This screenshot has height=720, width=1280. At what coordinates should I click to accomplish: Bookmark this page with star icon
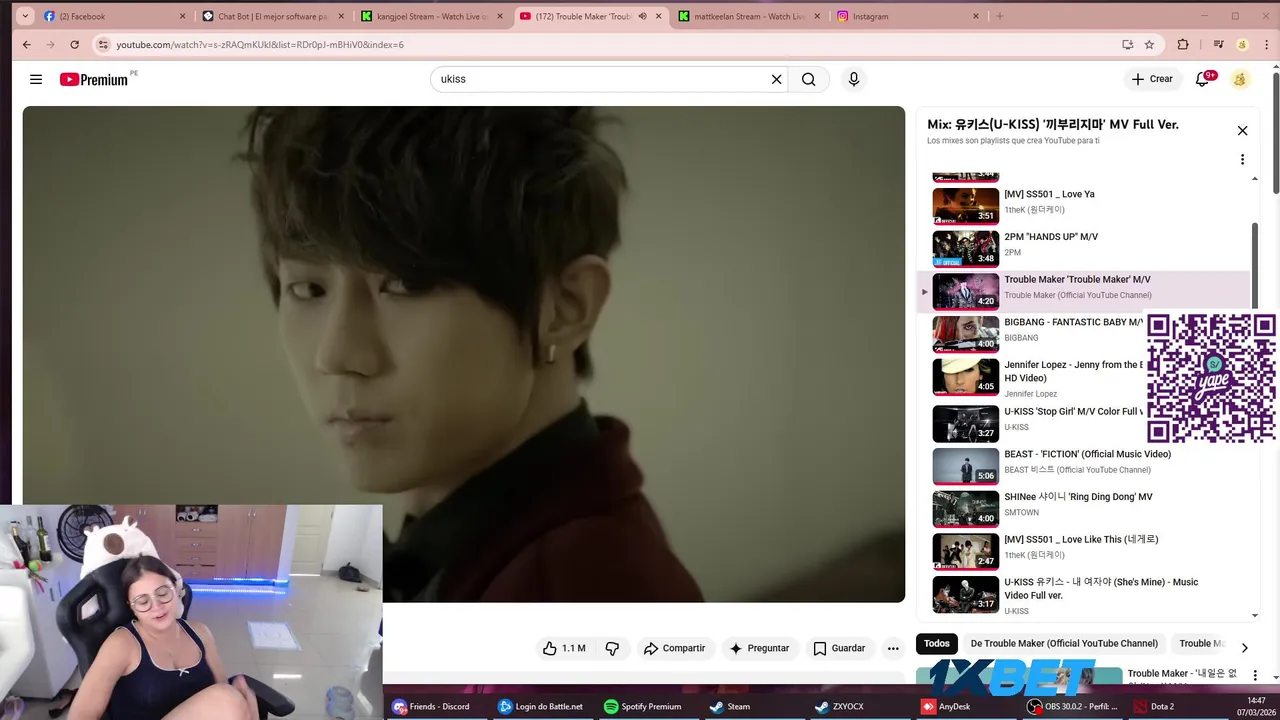[x=1149, y=44]
